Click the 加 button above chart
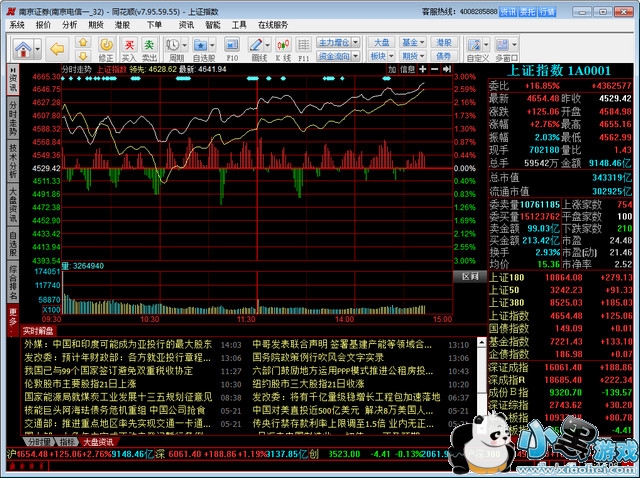 pyautogui.click(x=392, y=69)
